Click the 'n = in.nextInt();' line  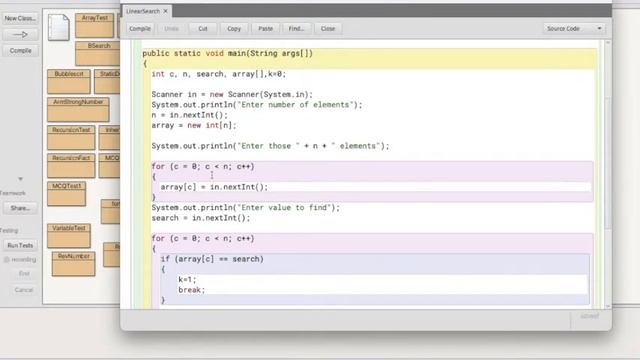click(190, 115)
